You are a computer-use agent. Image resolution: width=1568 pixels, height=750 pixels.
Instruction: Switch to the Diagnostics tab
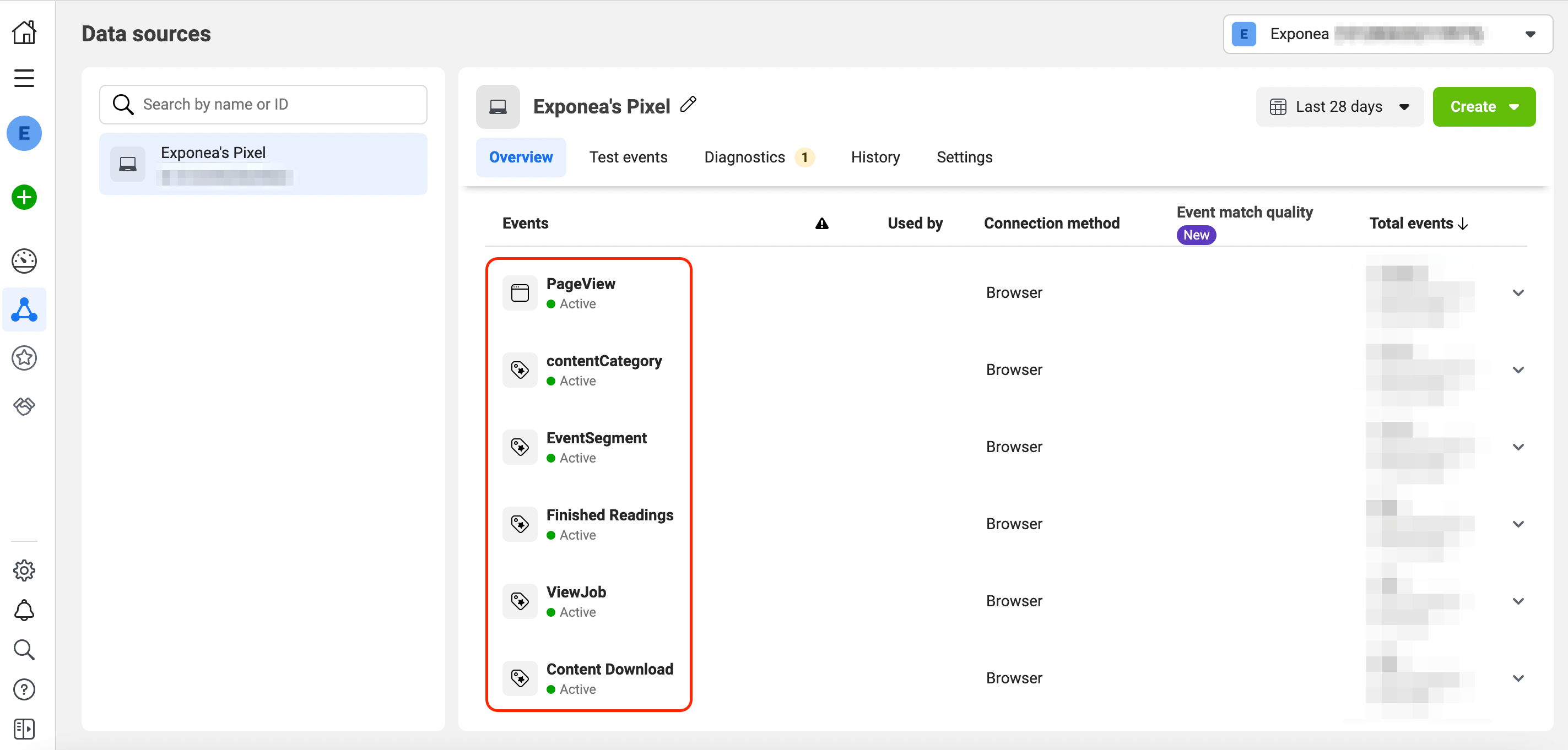(x=744, y=157)
